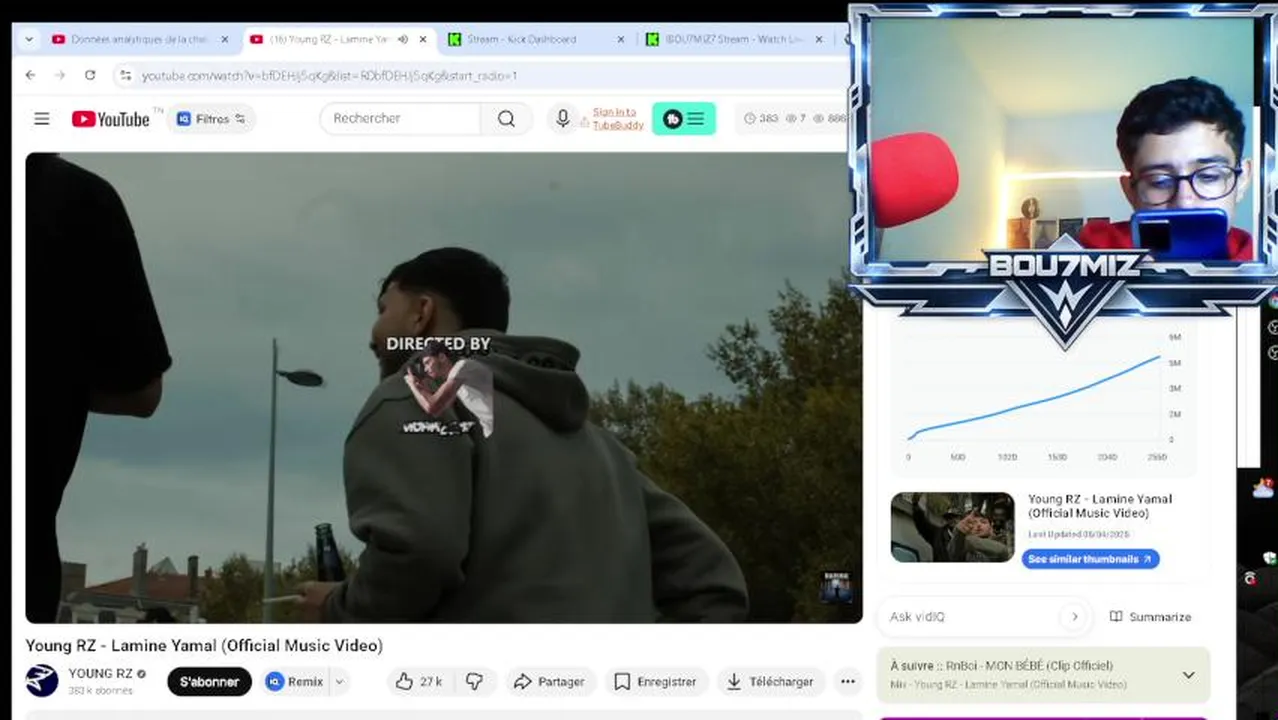1278x720 pixels.
Task: Submit Ask vidIQ with arrow button
Action: (x=1075, y=617)
